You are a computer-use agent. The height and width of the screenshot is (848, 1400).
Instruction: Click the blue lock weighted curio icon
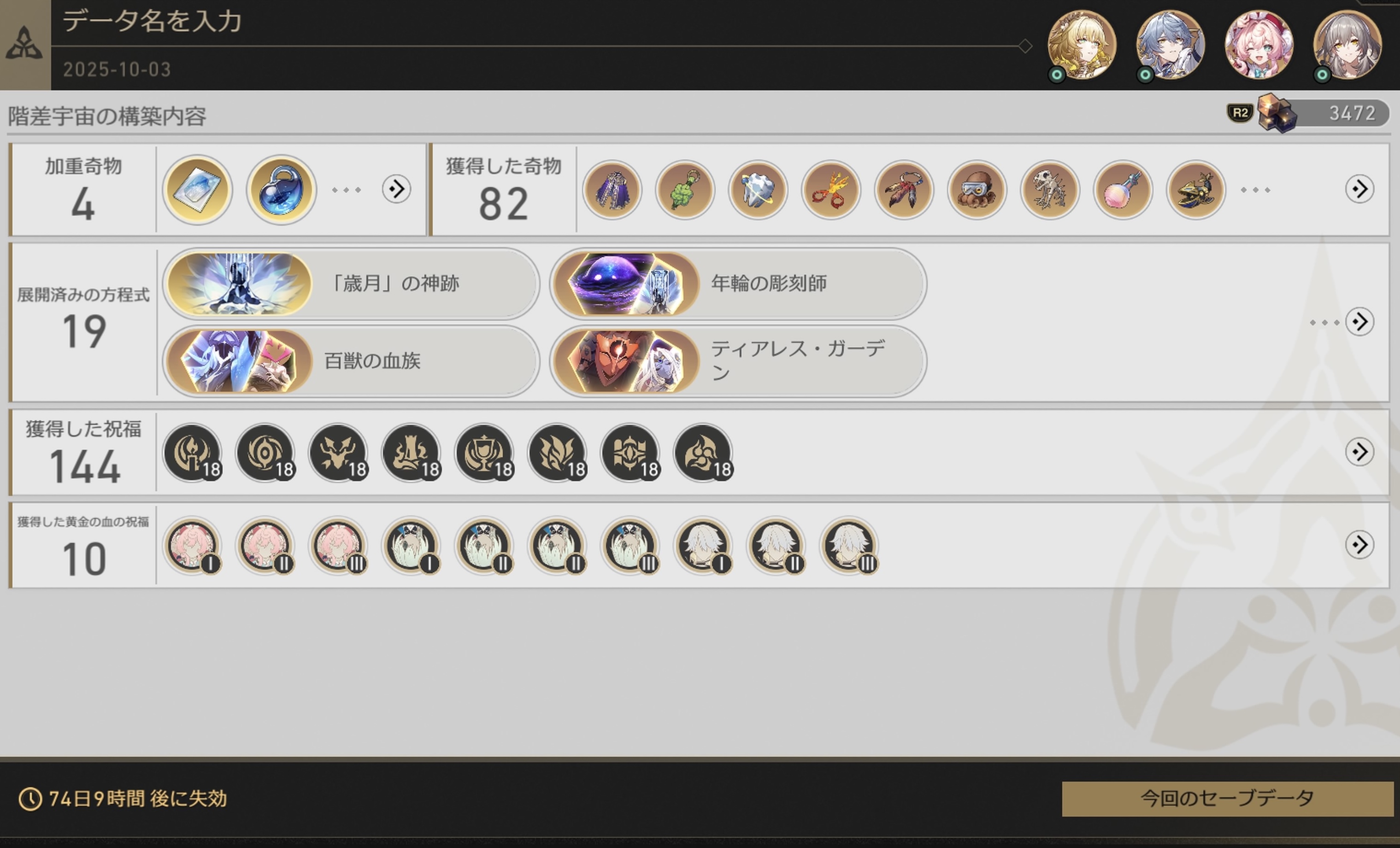[281, 189]
